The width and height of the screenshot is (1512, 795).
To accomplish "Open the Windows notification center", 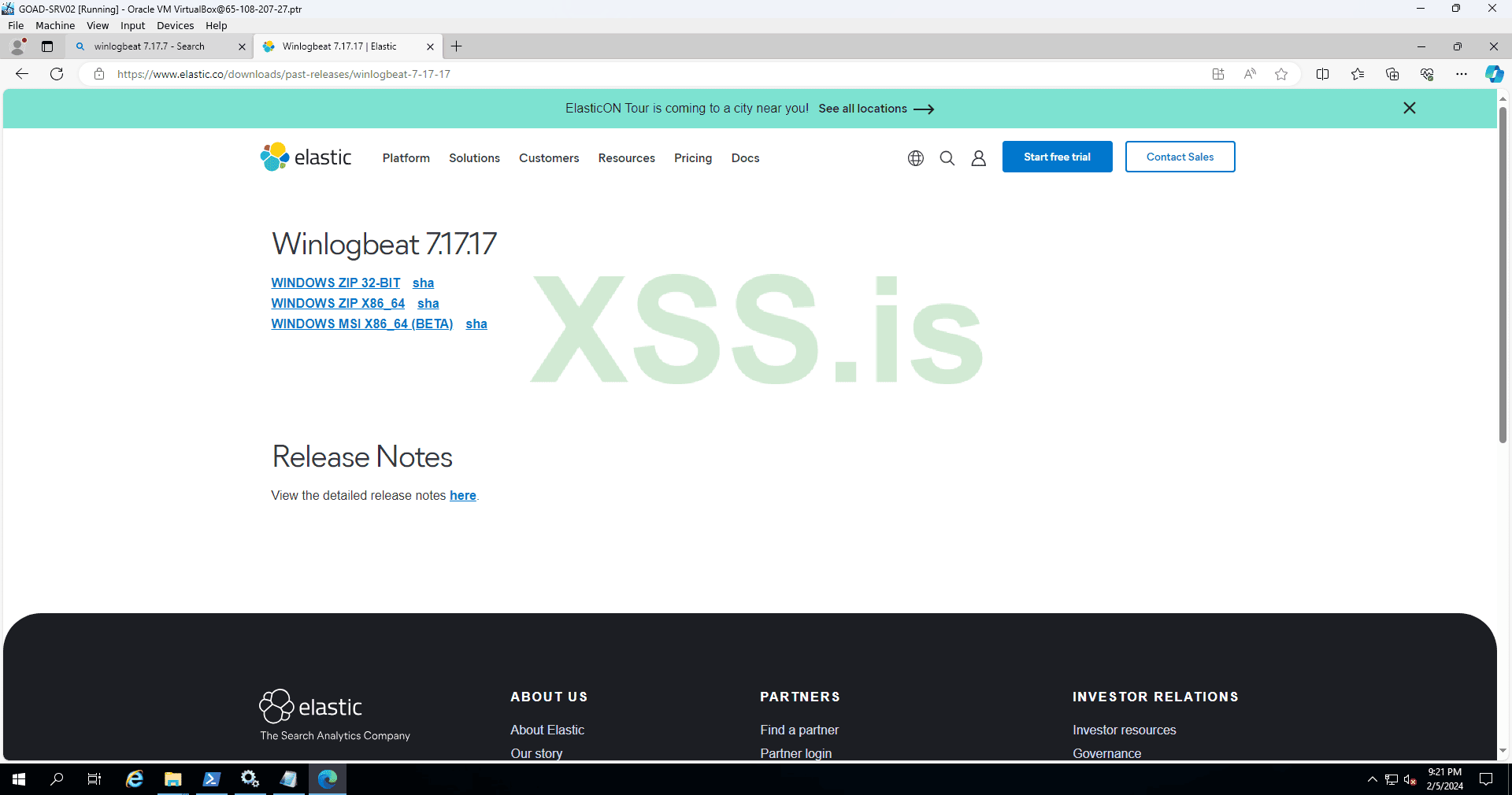I will [1486, 779].
